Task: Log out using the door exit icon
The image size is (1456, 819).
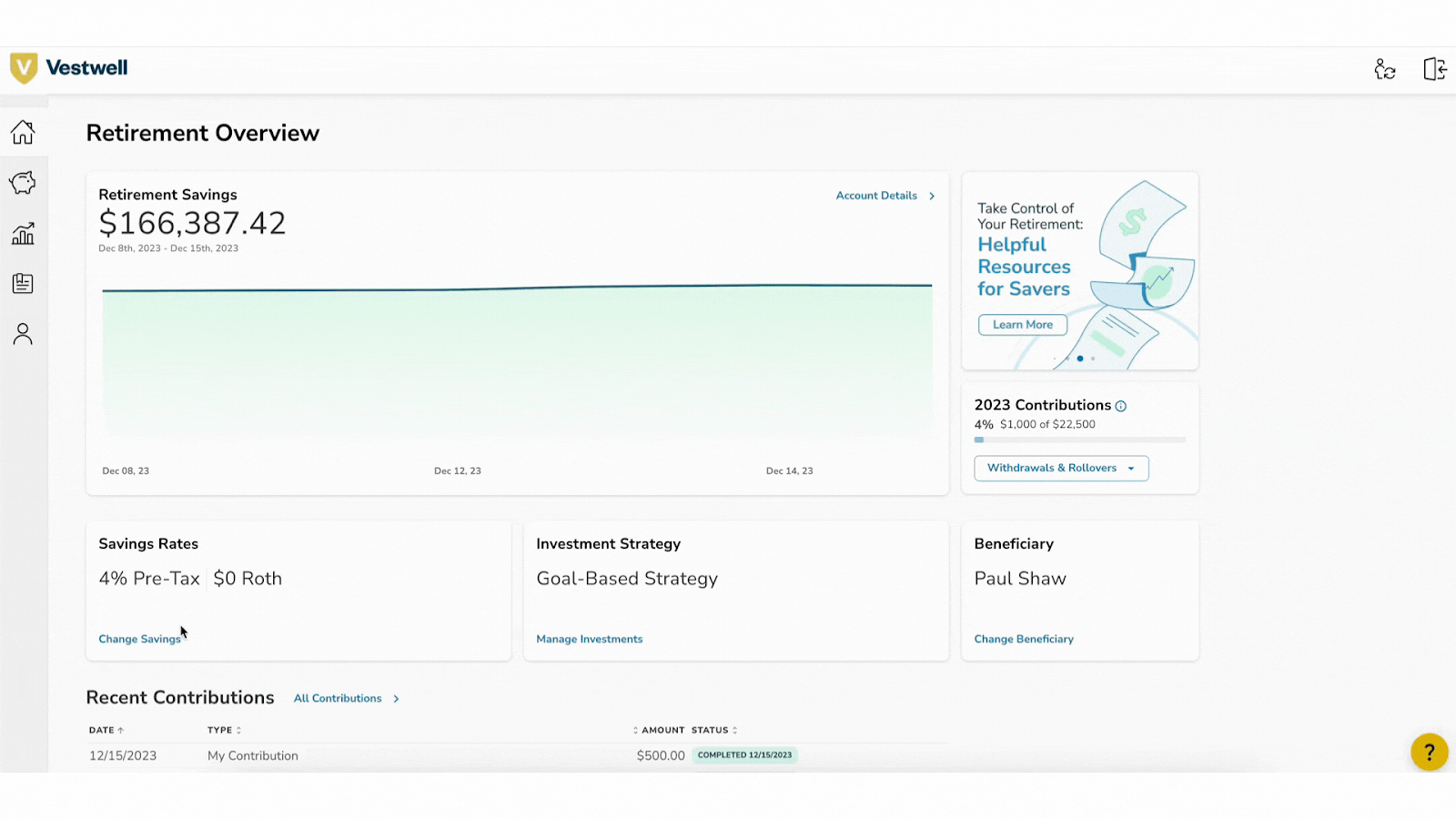Action: [x=1435, y=68]
